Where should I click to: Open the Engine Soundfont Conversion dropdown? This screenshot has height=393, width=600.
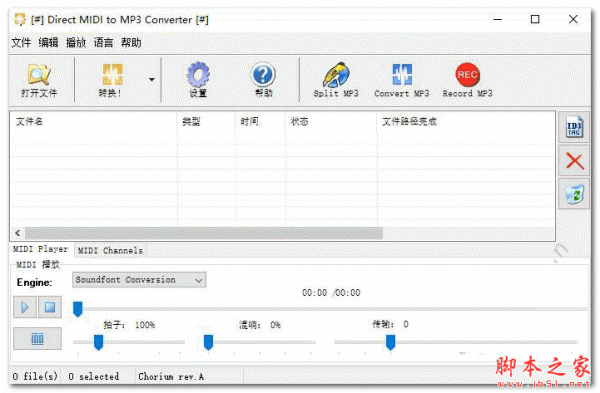click(139, 280)
